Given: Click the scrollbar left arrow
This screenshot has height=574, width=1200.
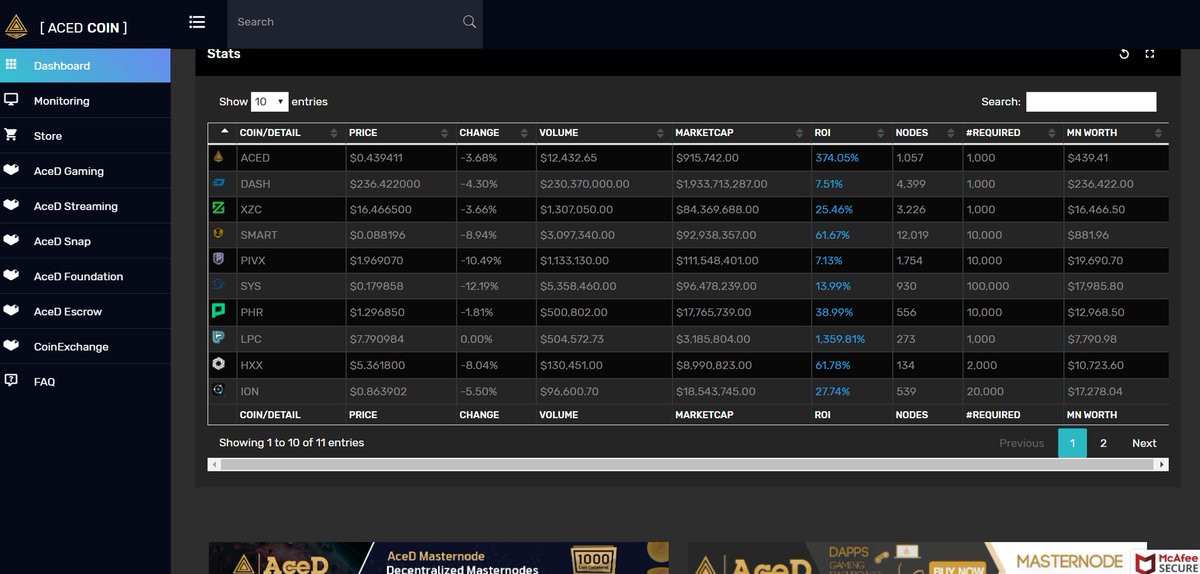Looking at the screenshot, I should point(213,465).
